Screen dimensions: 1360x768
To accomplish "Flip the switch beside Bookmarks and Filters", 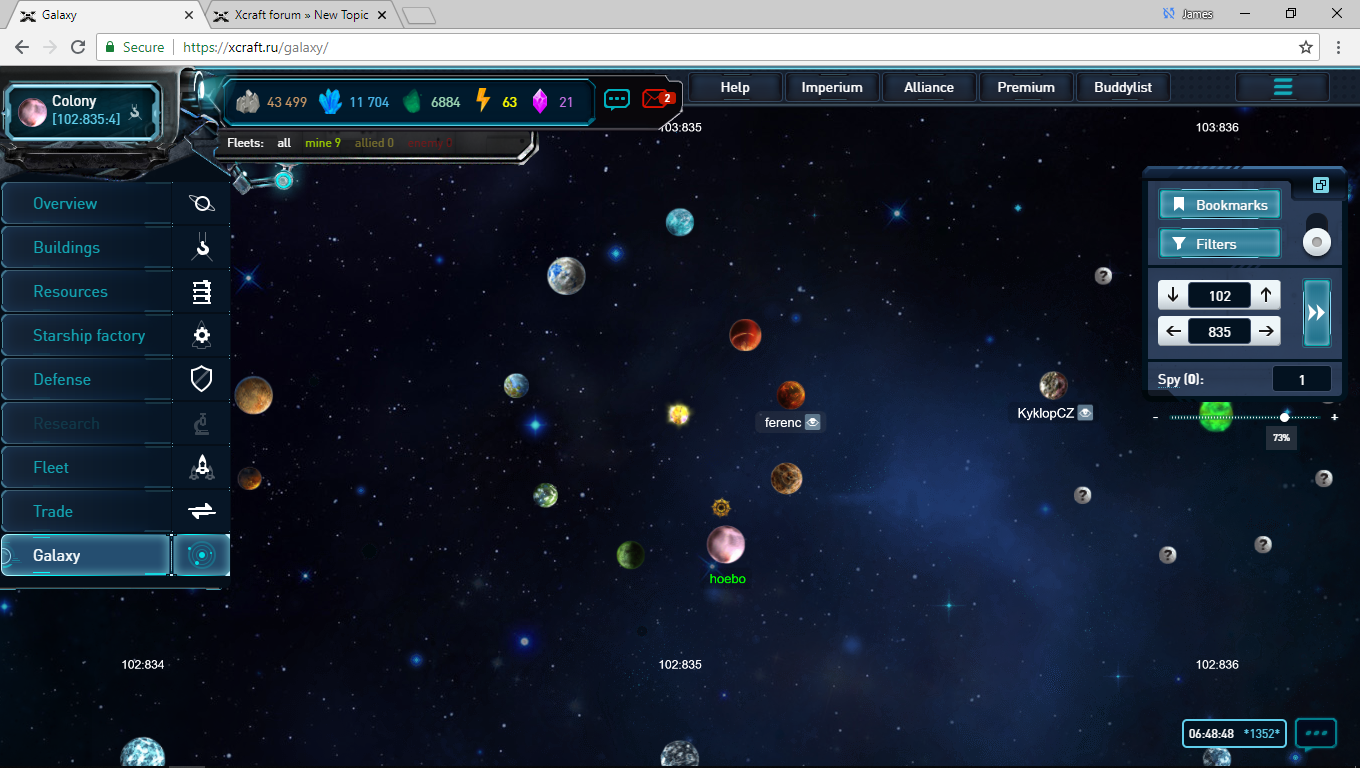I will tap(1318, 235).
